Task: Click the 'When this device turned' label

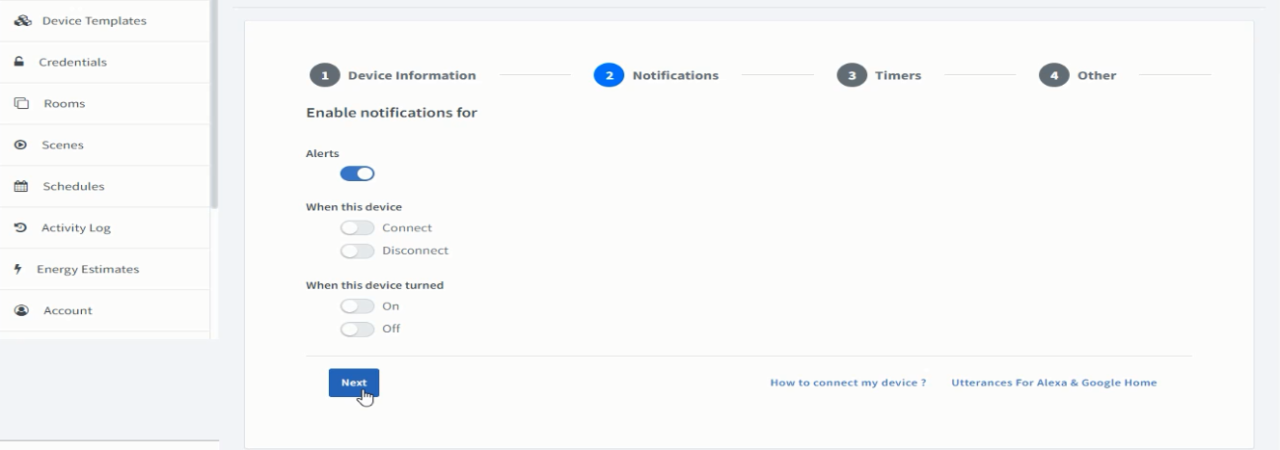Action: tap(375, 285)
